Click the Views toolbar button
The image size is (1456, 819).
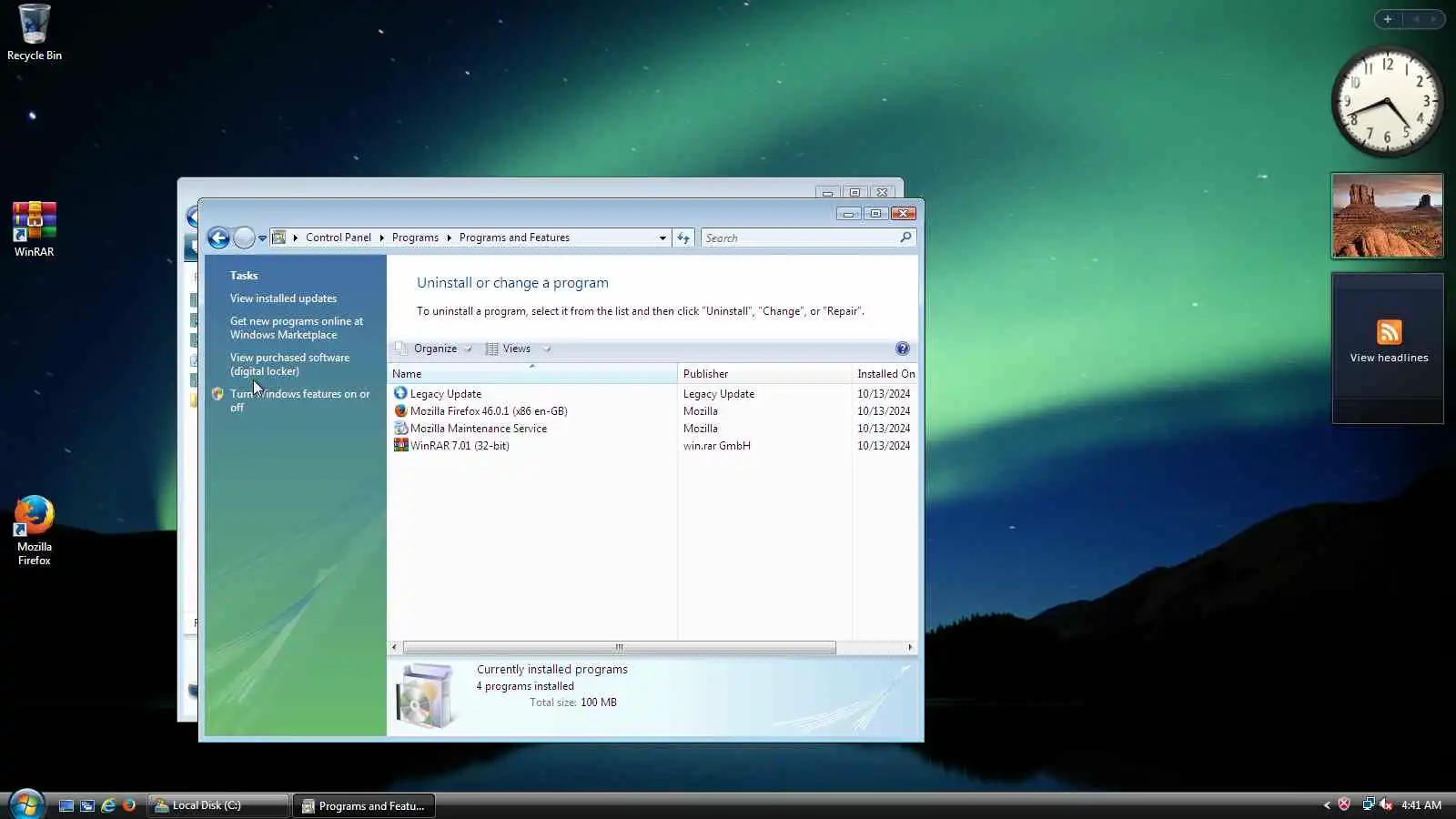pos(508,349)
